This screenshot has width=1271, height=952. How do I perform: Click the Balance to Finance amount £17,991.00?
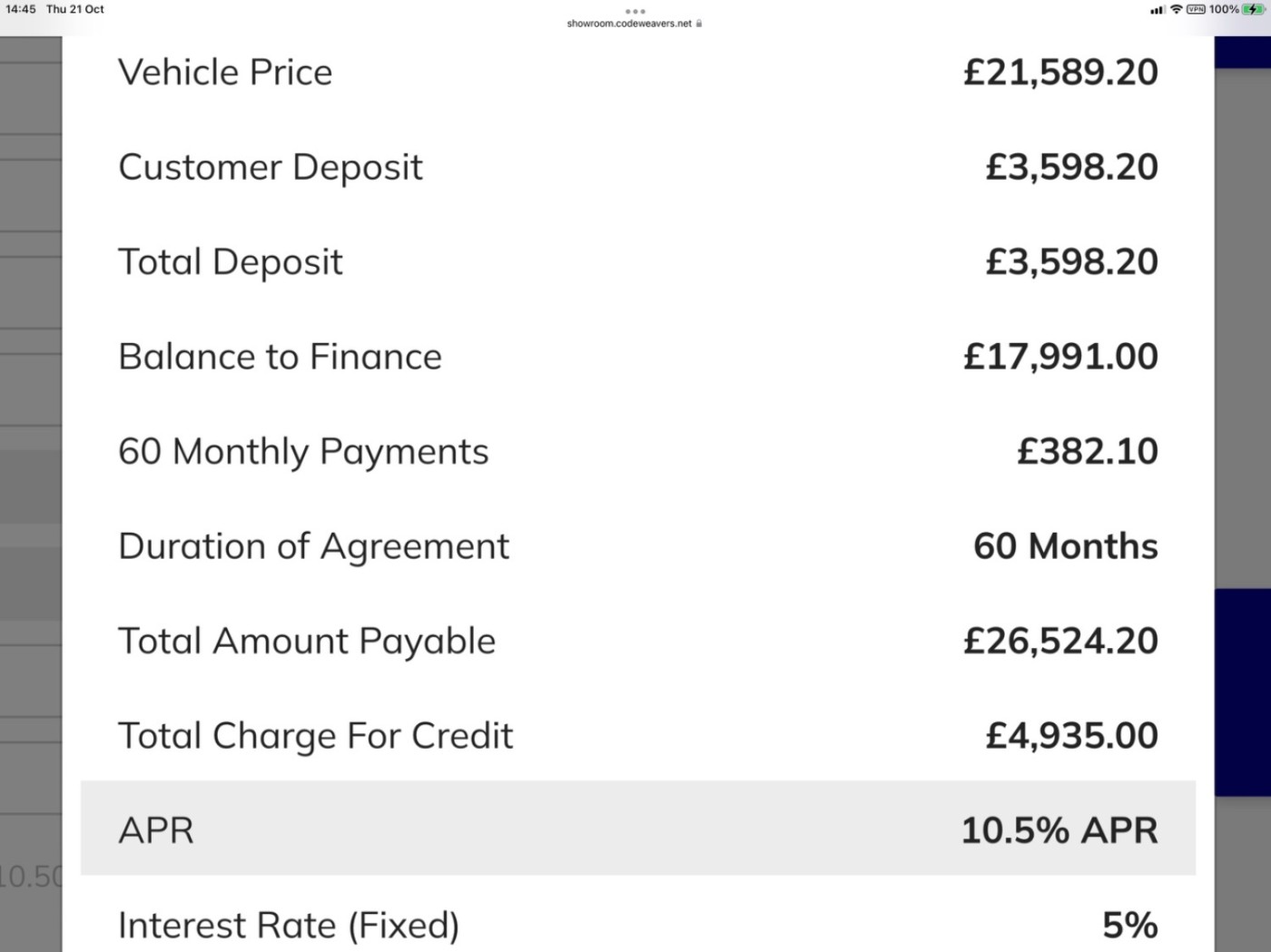coord(1060,357)
